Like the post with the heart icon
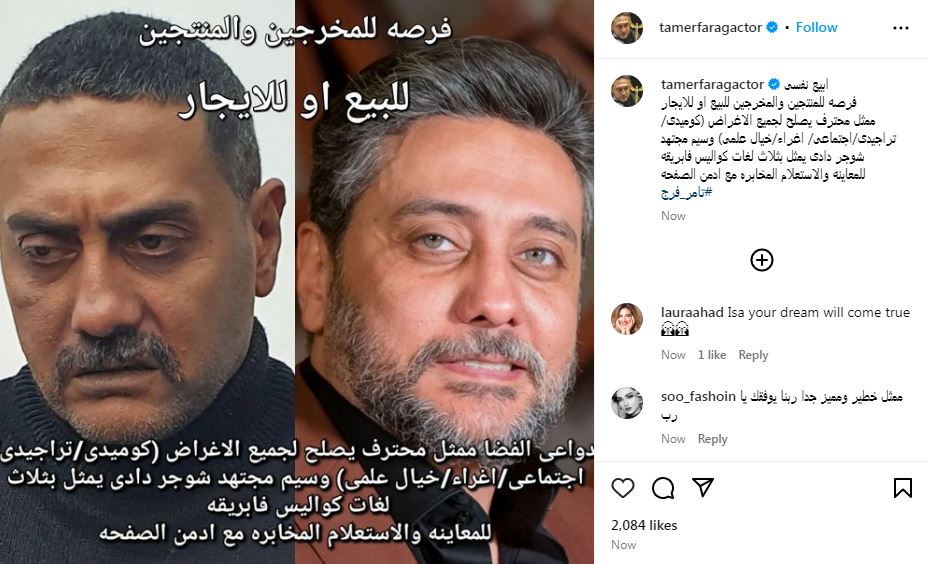928x564 pixels. [623, 488]
